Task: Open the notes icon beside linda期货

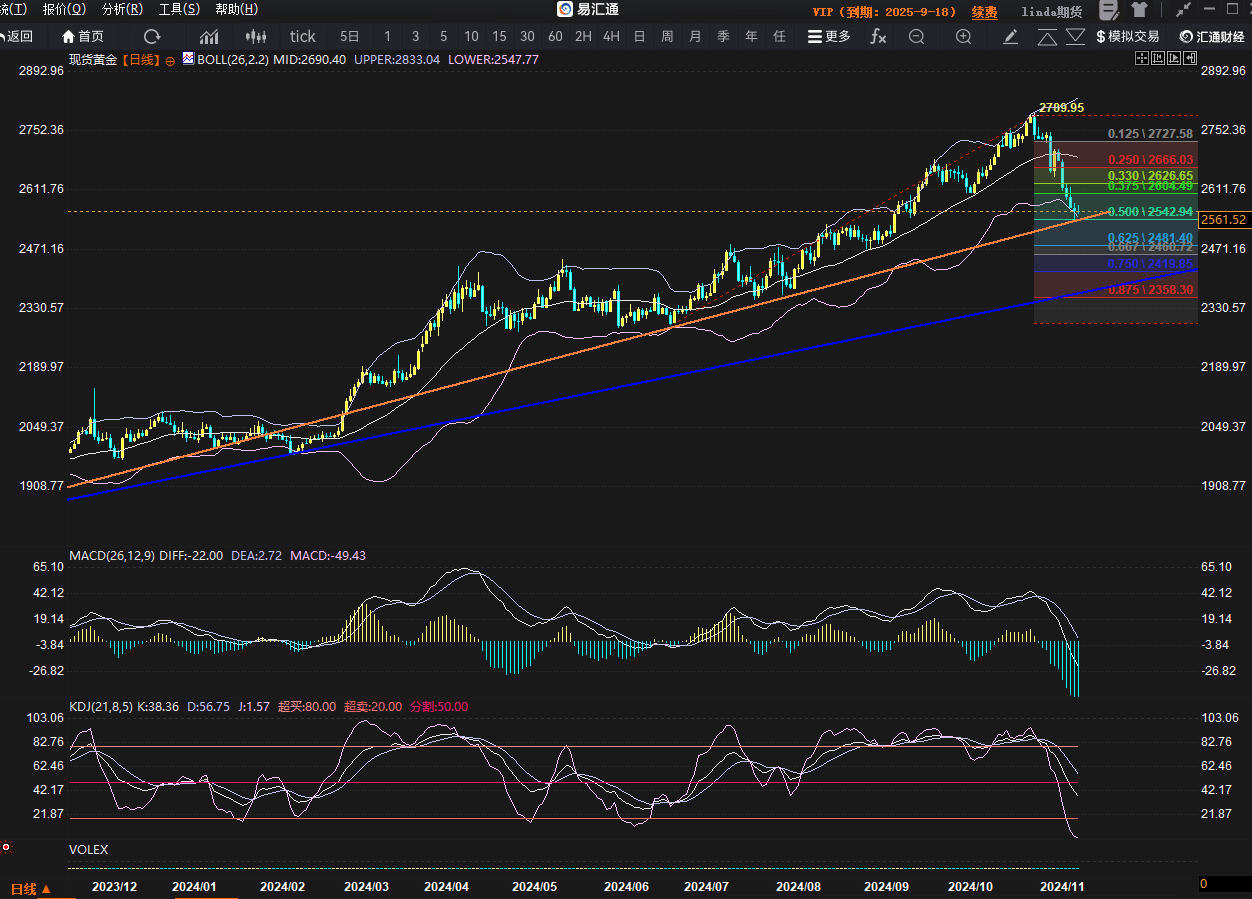Action: (x=1108, y=11)
